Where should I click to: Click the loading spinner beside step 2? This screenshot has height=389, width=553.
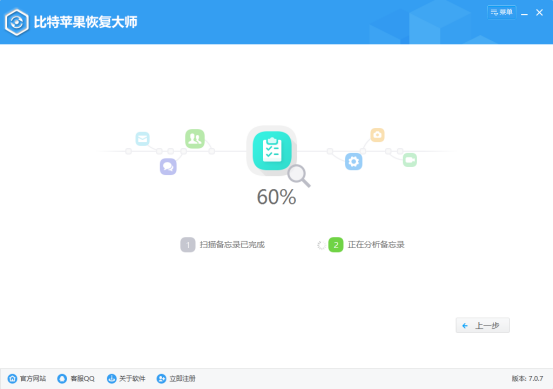[x=321, y=245]
